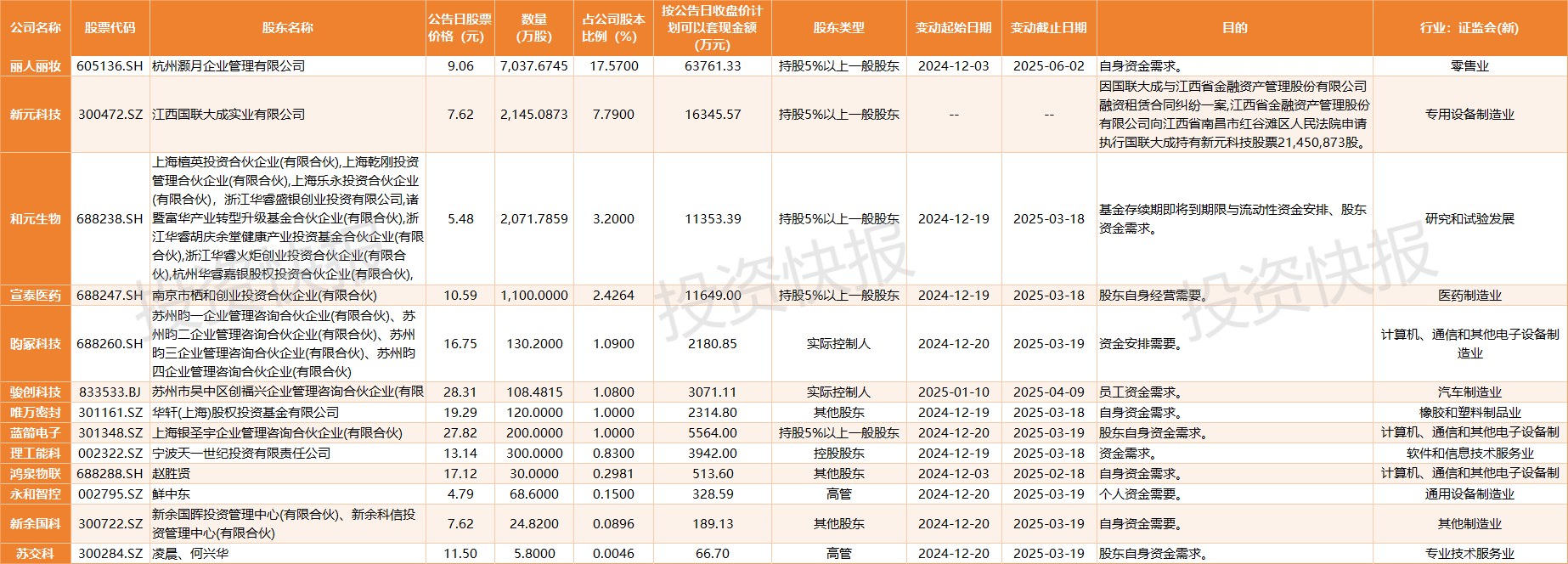The height and width of the screenshot is (564, 1568).
Task: Click the company name 理工能科
Action: (x=36, y=454)
